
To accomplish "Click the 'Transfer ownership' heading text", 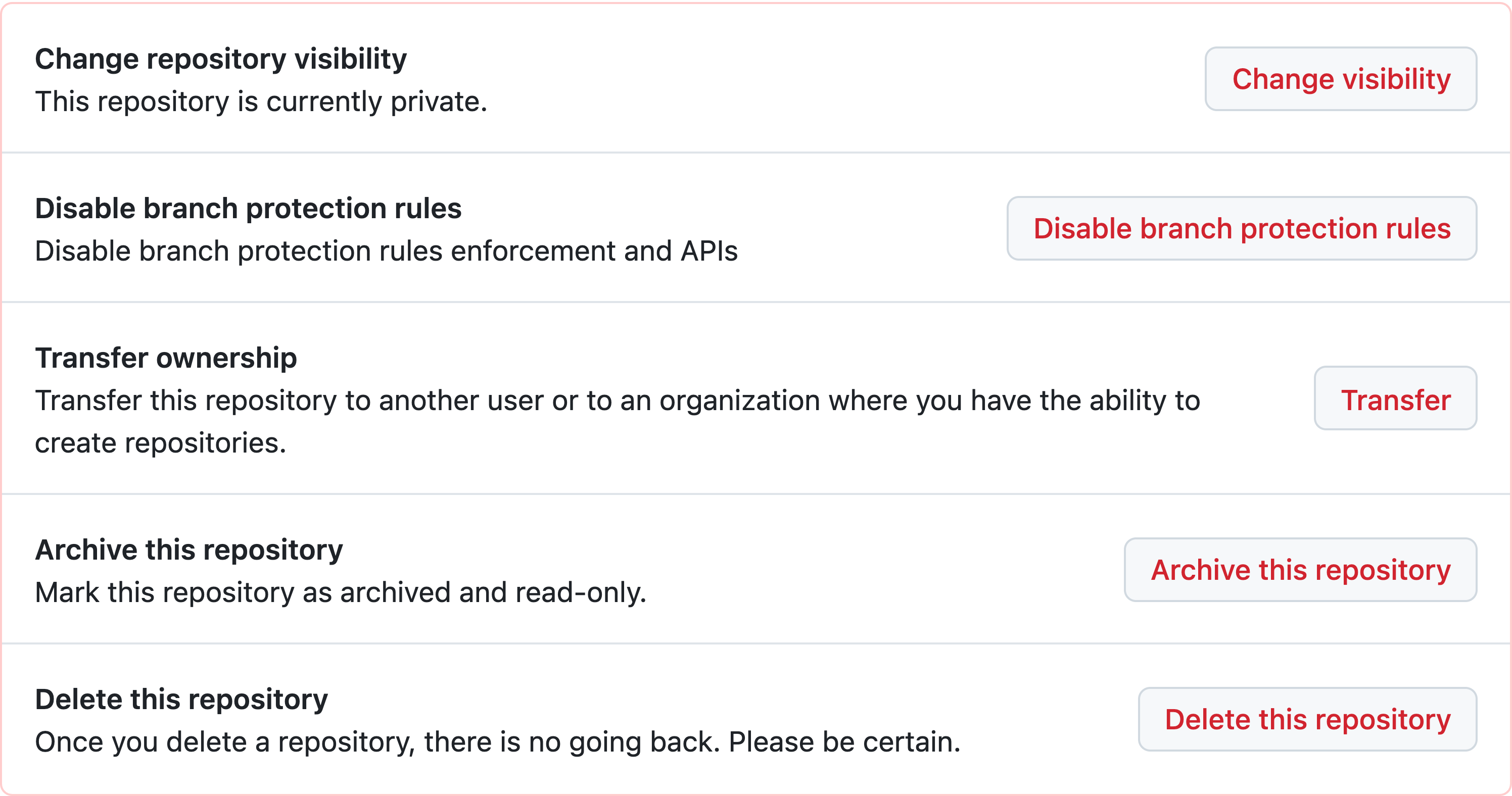I will point(166,358).
